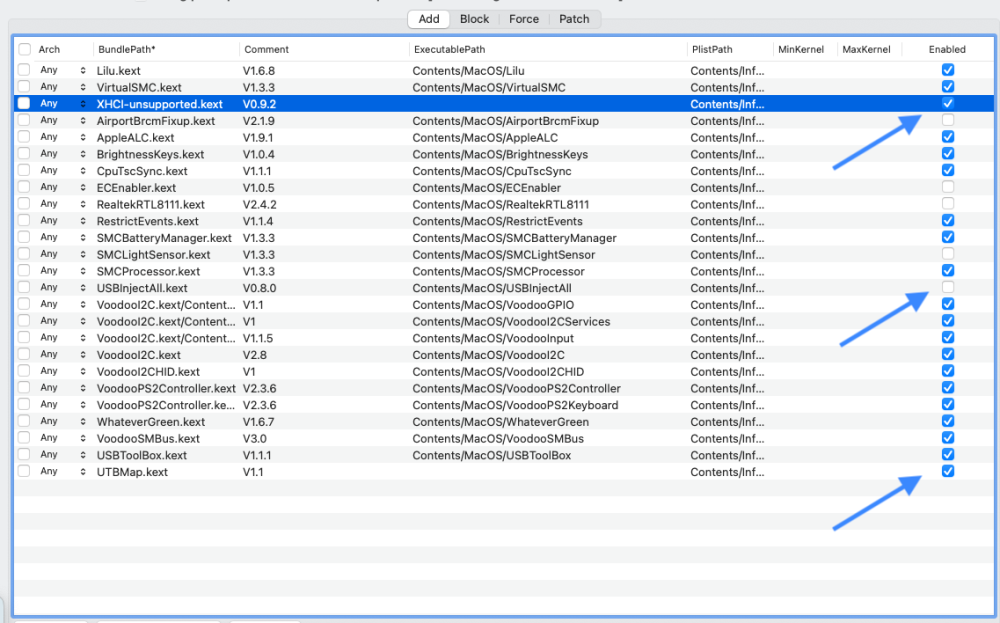Click comment V1.6.7 for WhateverGreen

point(258,422)
